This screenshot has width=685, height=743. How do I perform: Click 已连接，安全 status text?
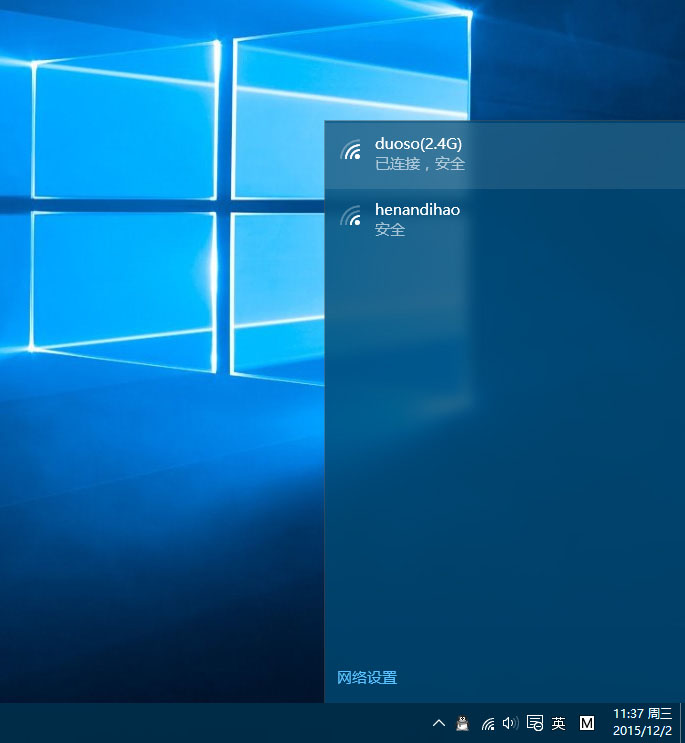tap(420, 164)
